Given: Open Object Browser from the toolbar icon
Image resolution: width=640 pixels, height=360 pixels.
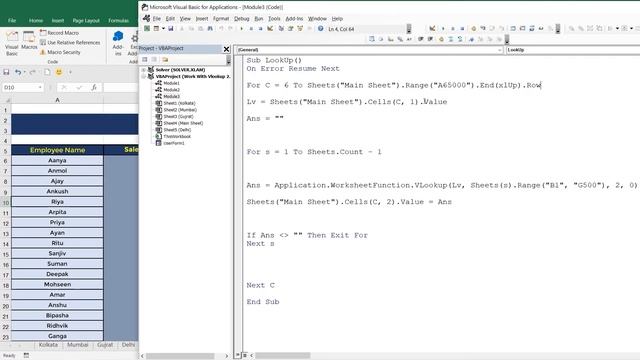Looking at the screenshot, I should click(300, 29).
